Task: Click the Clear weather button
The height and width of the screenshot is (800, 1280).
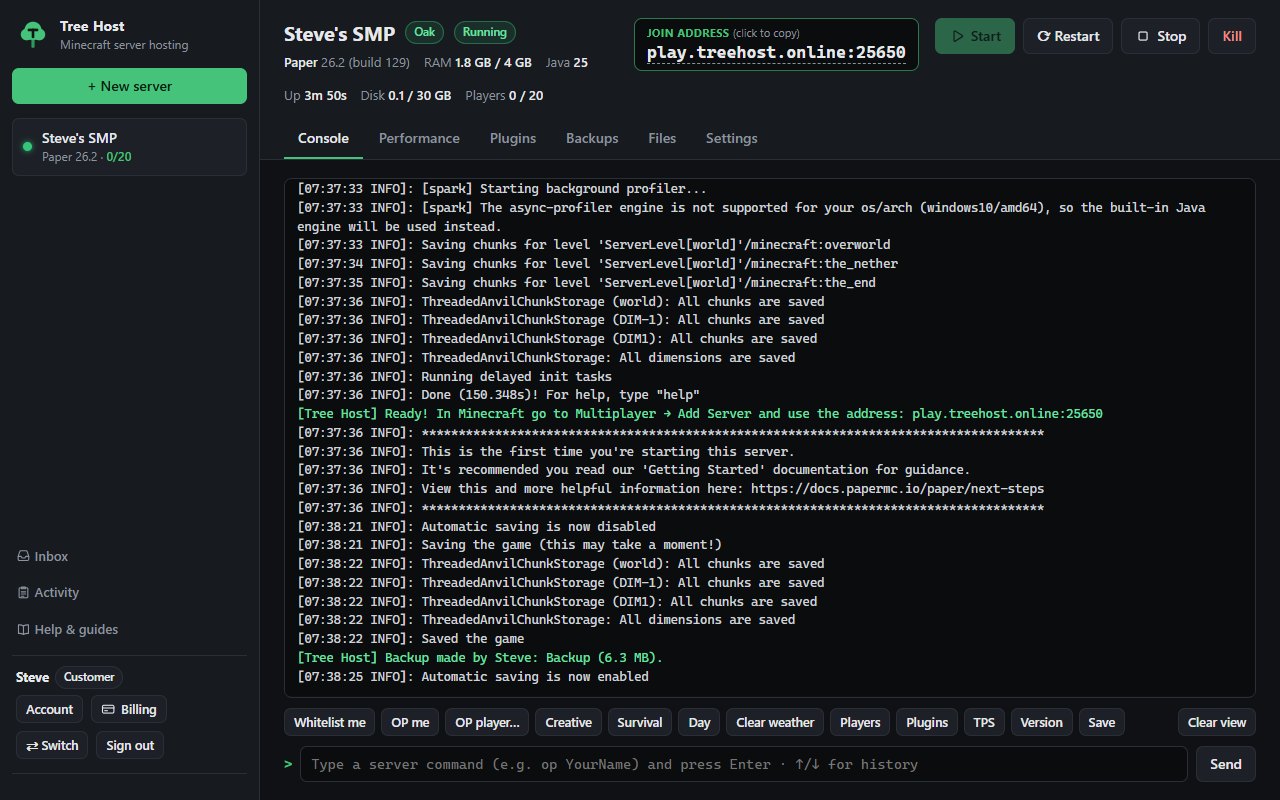Action: pyautogui.click(x=776, y=722)
